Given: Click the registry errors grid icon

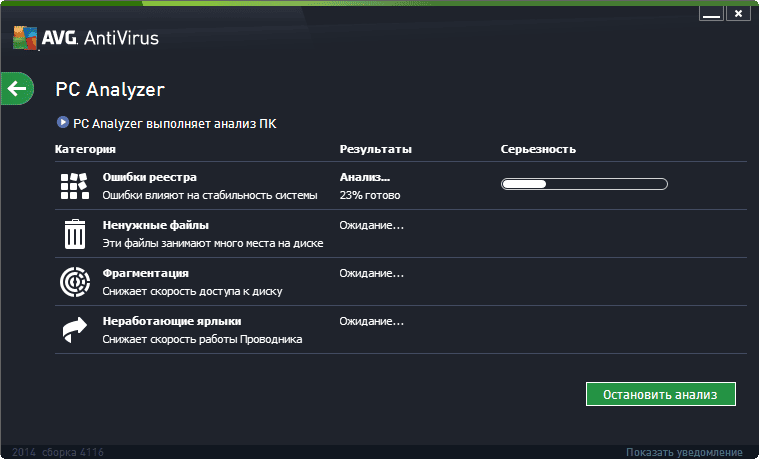Looking at the screenshot, I should click(75, 186).
